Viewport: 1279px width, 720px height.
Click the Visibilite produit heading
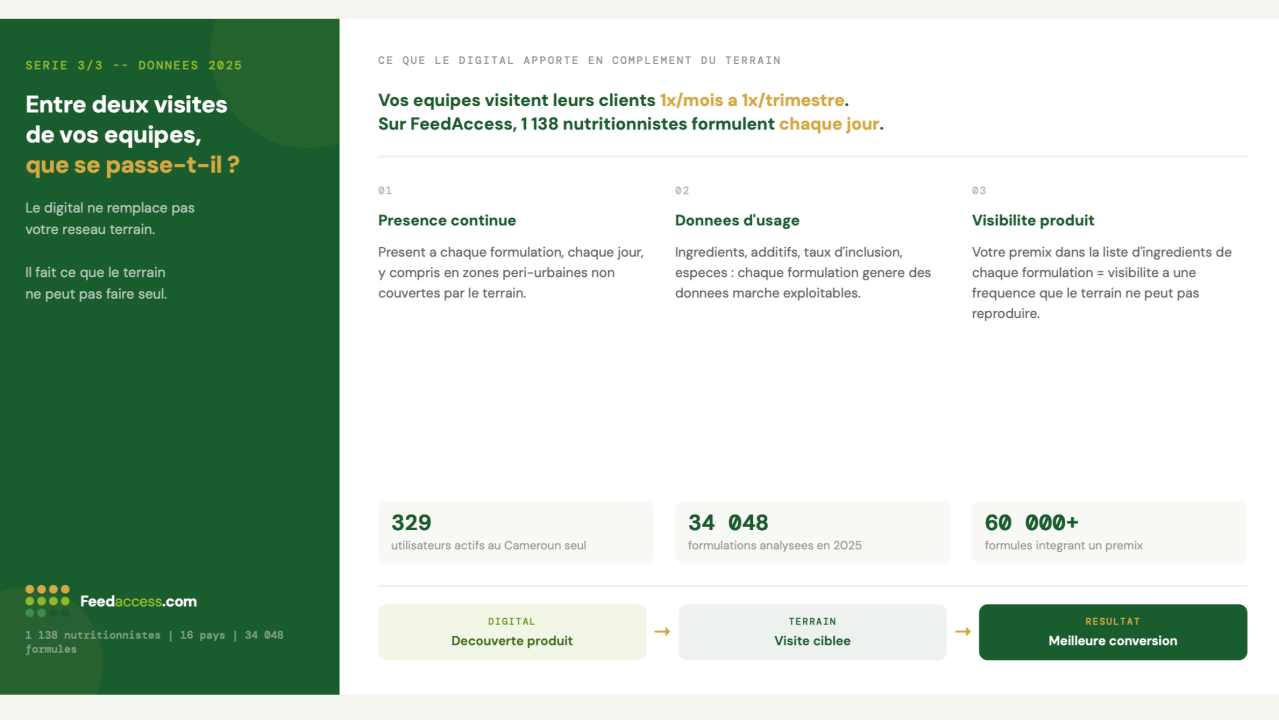[1033, 220]
